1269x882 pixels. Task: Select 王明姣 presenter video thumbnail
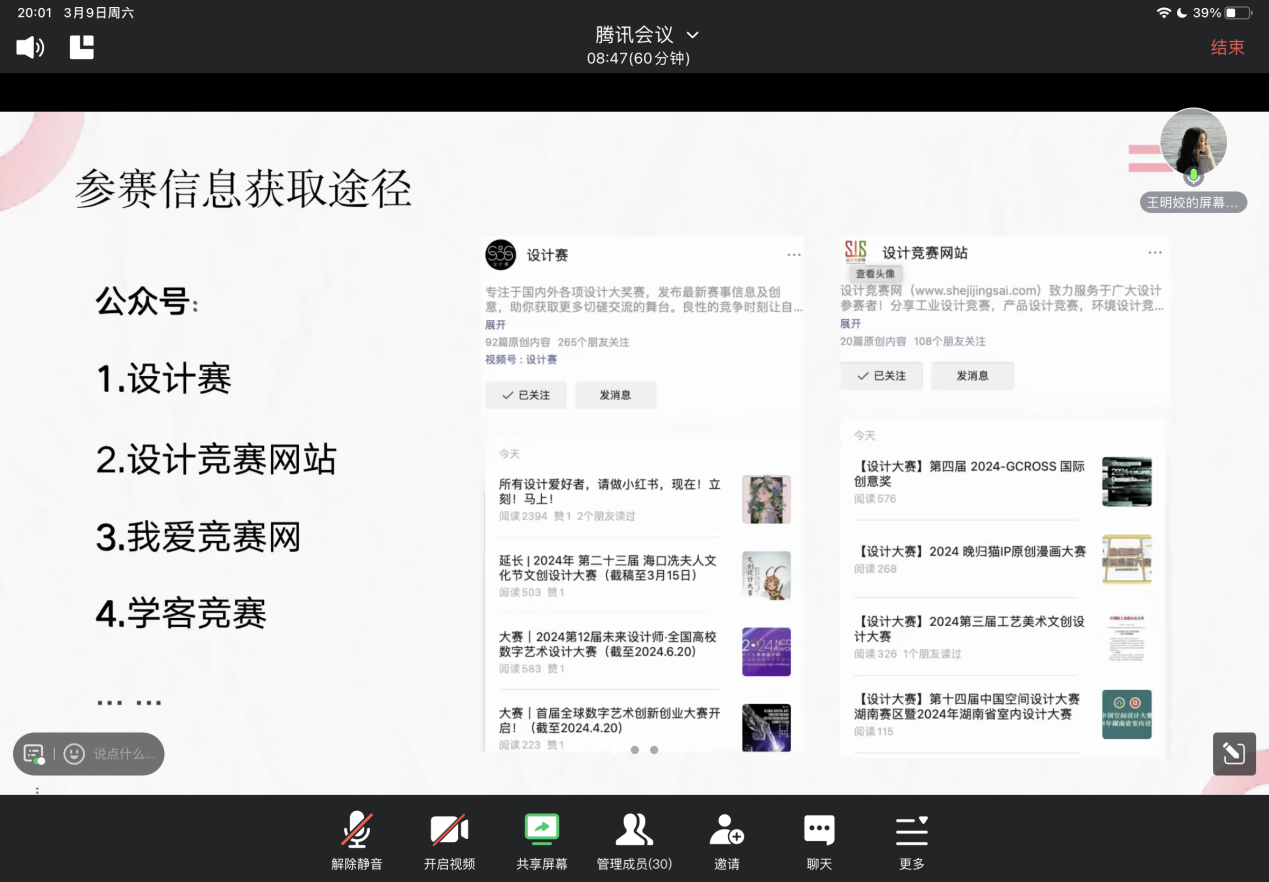[x=1193, y=143]
